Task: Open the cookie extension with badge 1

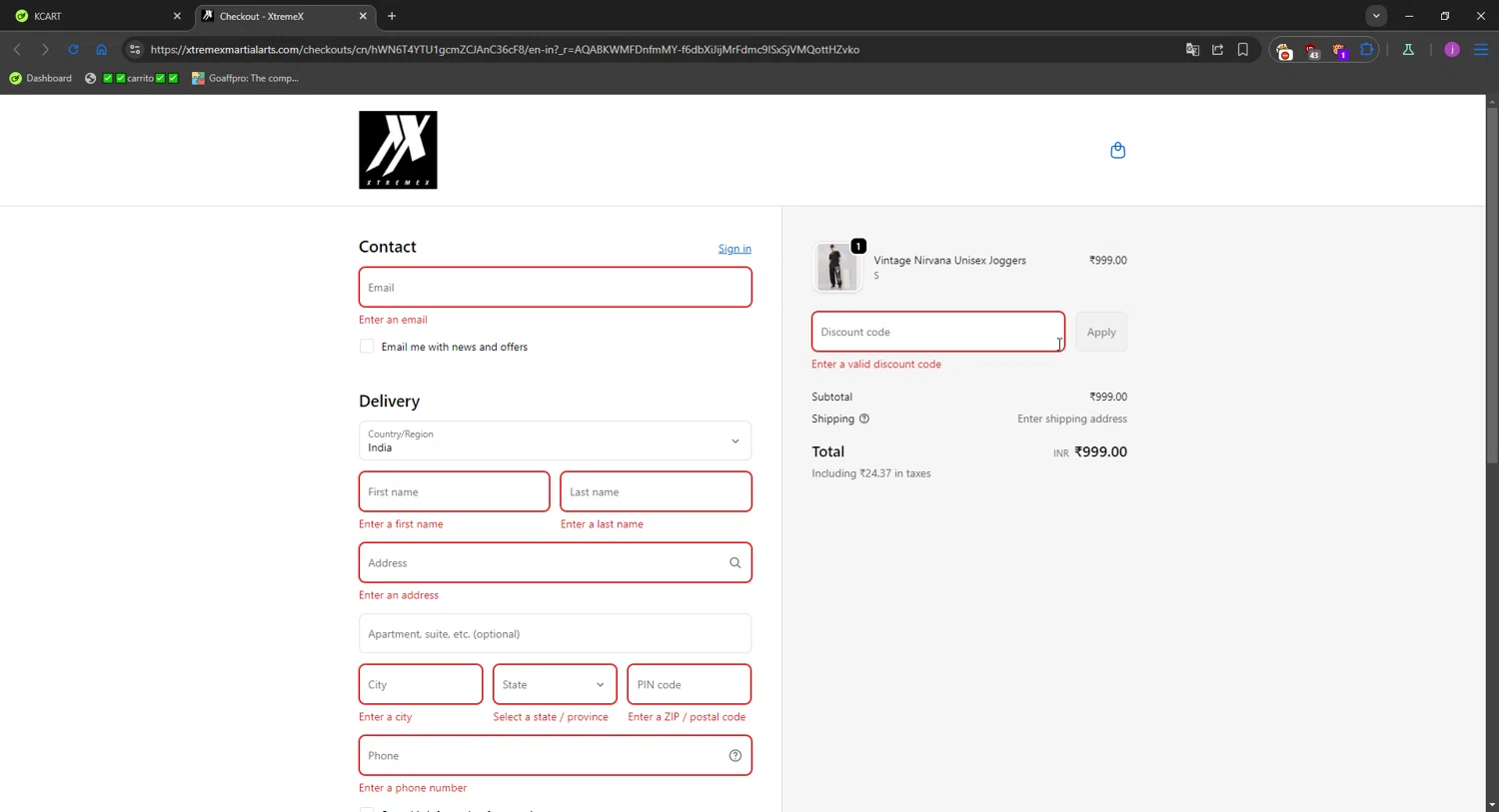Action: (1340, 50)
